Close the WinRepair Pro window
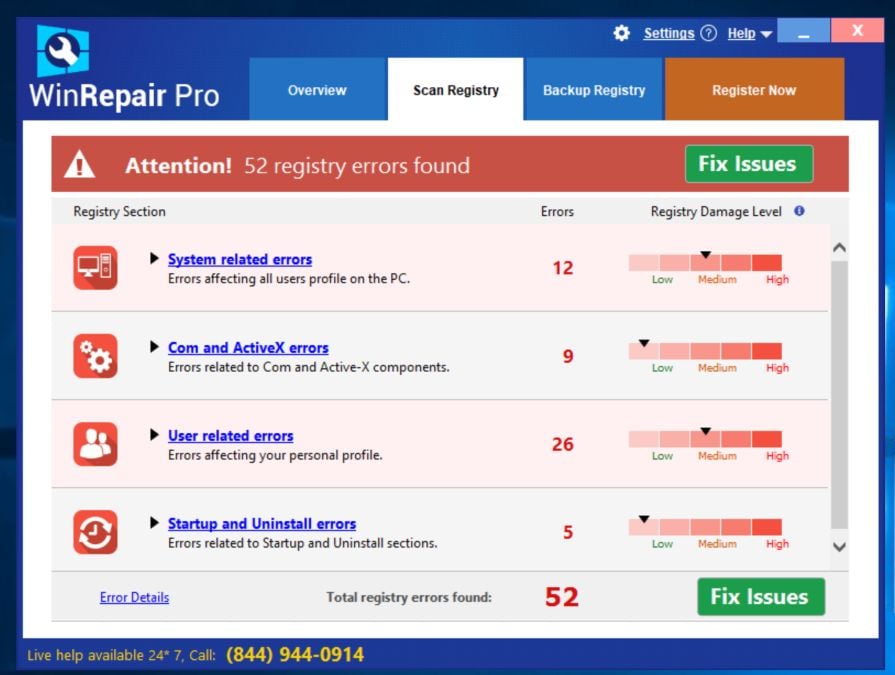 point(857,30)
